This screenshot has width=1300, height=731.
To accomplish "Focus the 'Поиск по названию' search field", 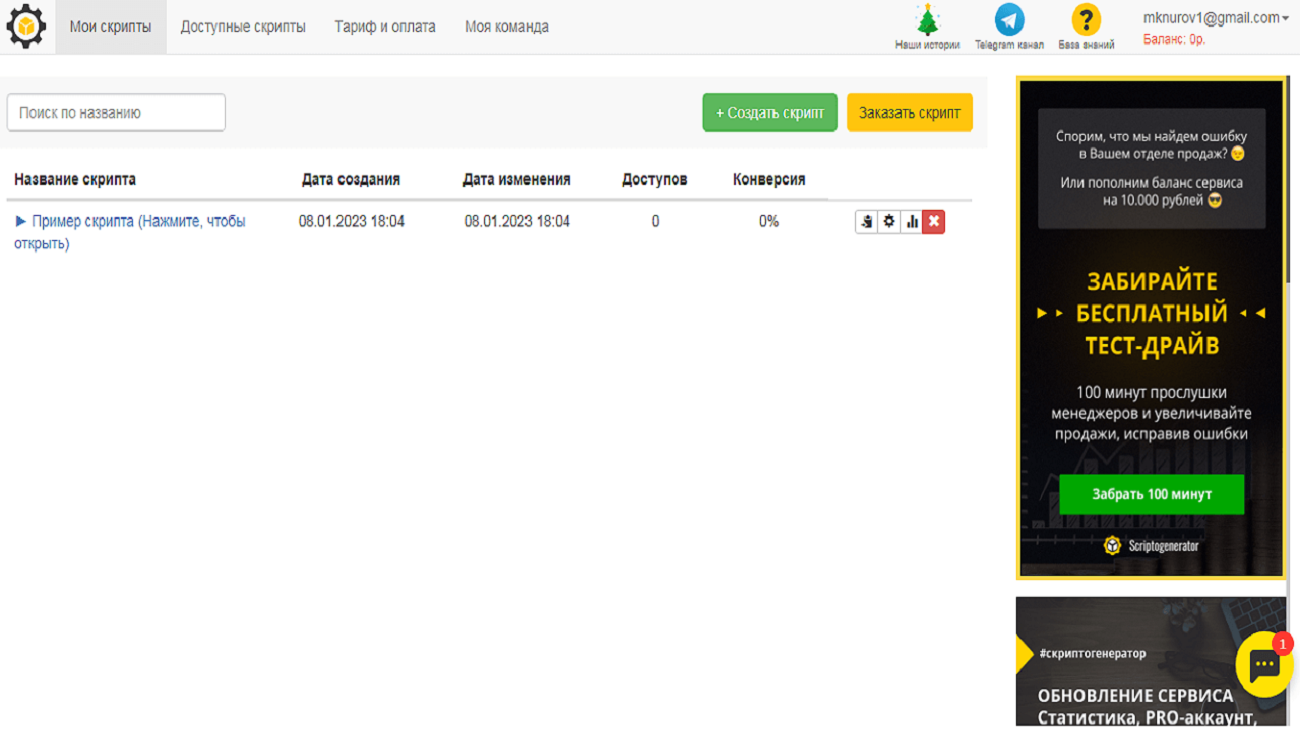I will pos(116,113).
